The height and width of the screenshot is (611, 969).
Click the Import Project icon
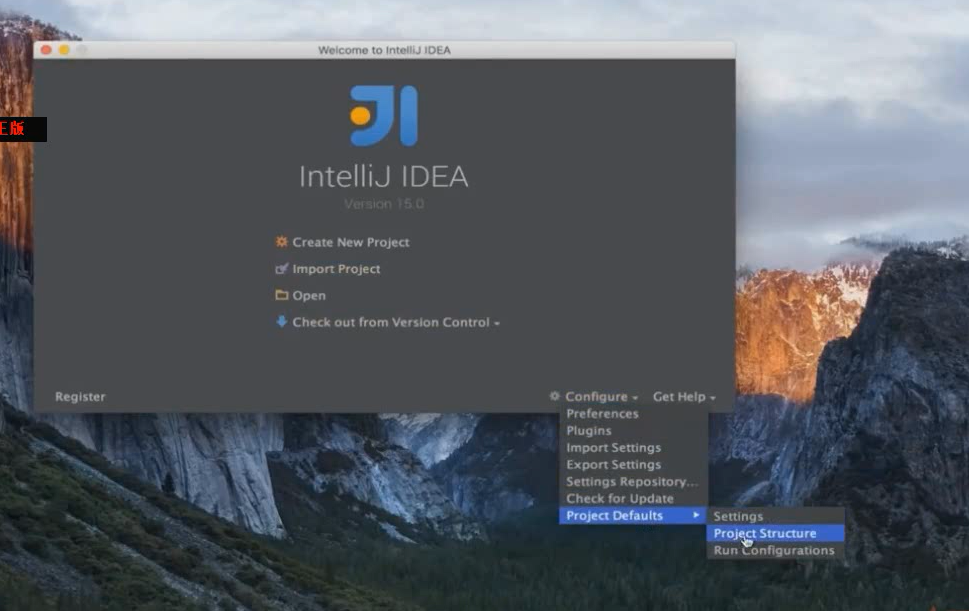pyautogui.click(x=281, y=268)
